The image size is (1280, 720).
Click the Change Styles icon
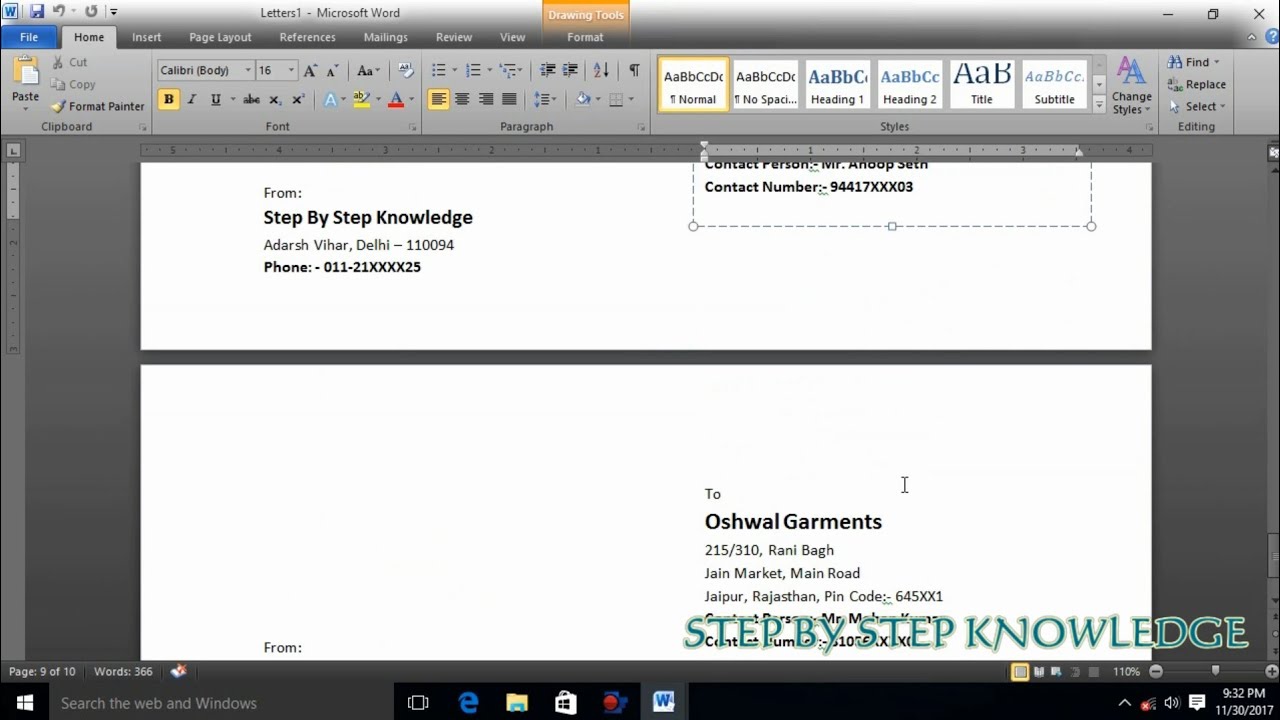point(1131,85)
